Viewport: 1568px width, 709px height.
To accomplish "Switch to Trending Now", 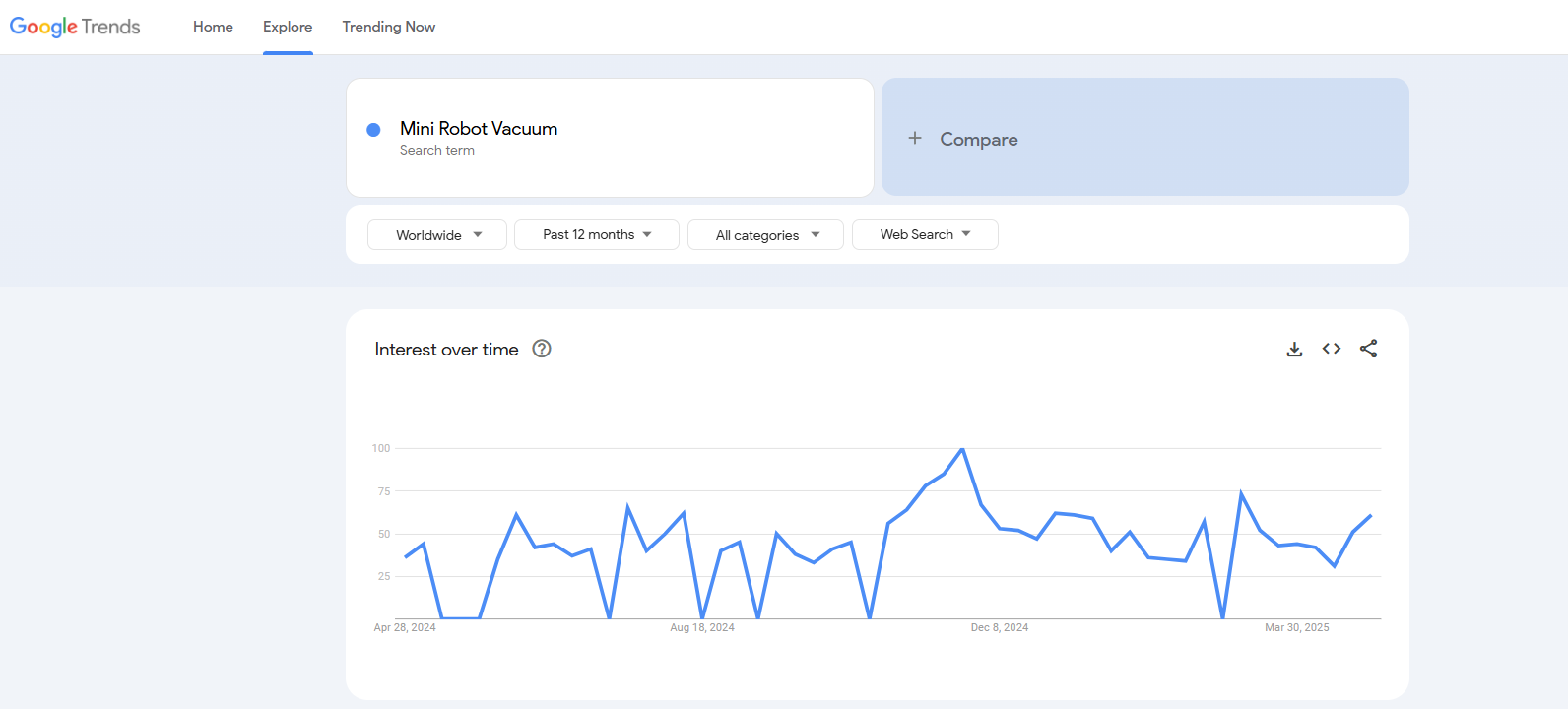I will click(389, 27).
